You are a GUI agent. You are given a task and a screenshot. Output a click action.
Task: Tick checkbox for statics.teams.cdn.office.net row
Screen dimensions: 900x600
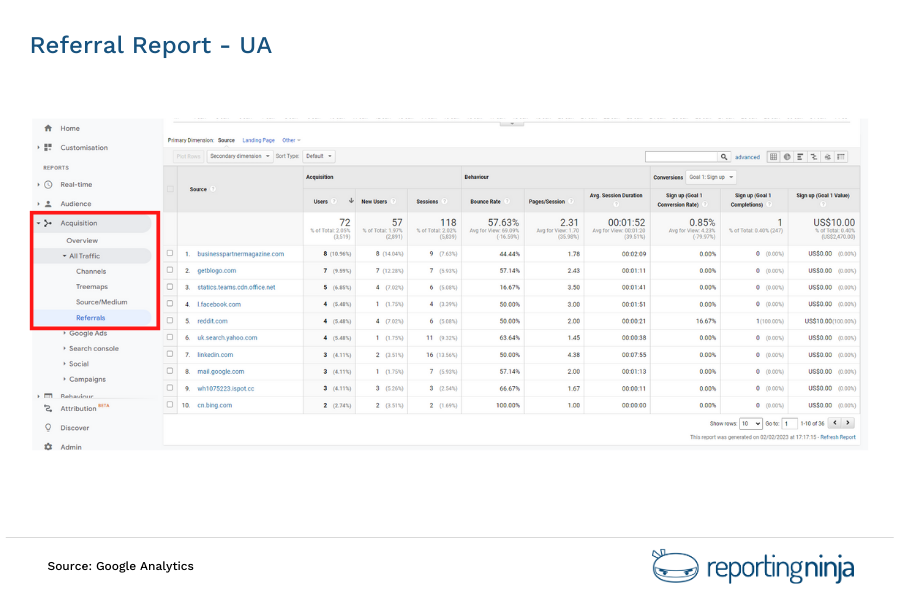pos(170,287)
